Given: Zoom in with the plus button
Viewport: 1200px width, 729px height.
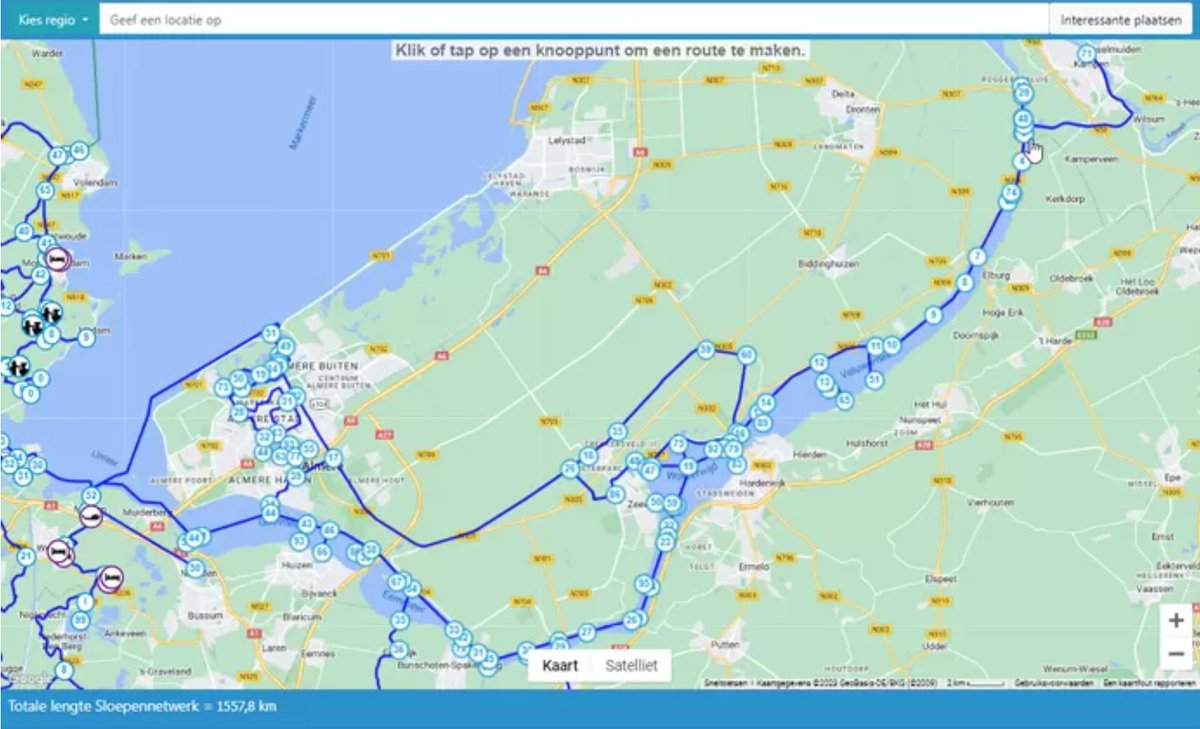Looking at the screenshot, I should pos(1176,621).
